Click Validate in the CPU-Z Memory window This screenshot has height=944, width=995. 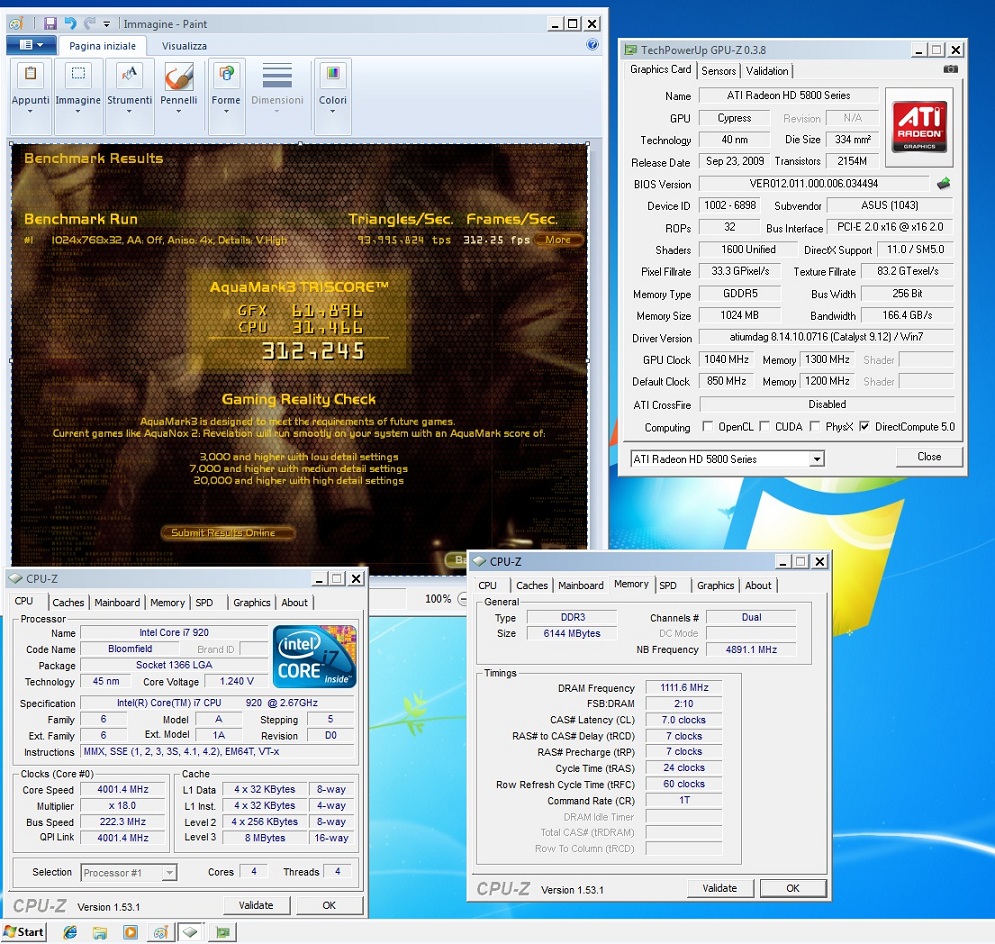pos(720,888)
